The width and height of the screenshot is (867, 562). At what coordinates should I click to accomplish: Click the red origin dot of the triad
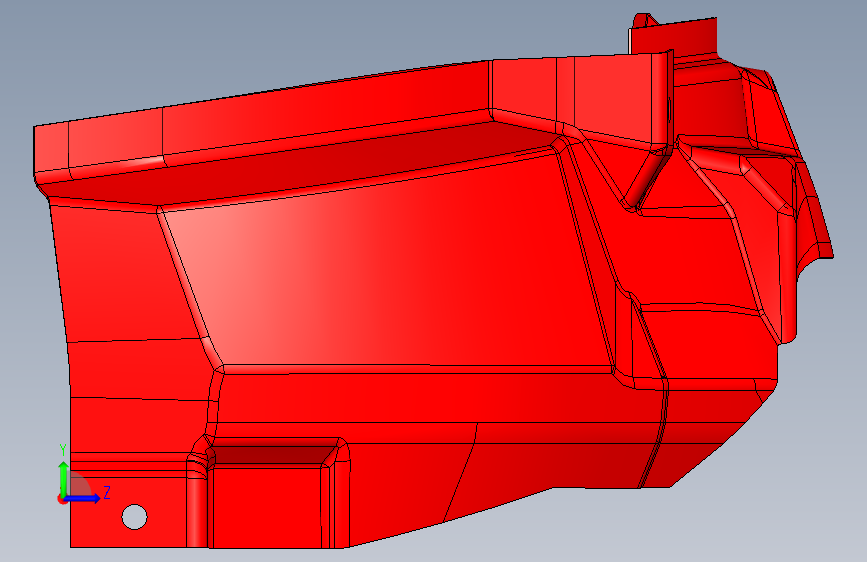(x=62, y=499)
